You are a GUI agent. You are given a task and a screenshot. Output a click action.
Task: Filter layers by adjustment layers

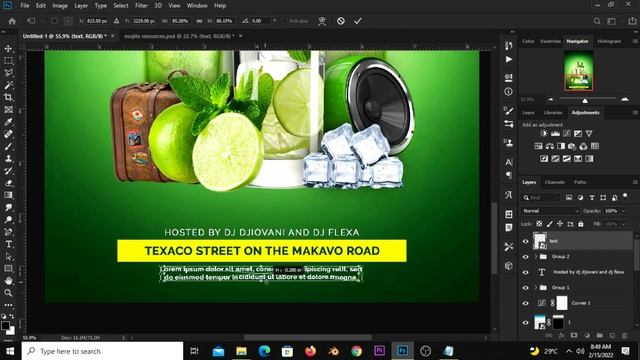(x=580, y=198)
